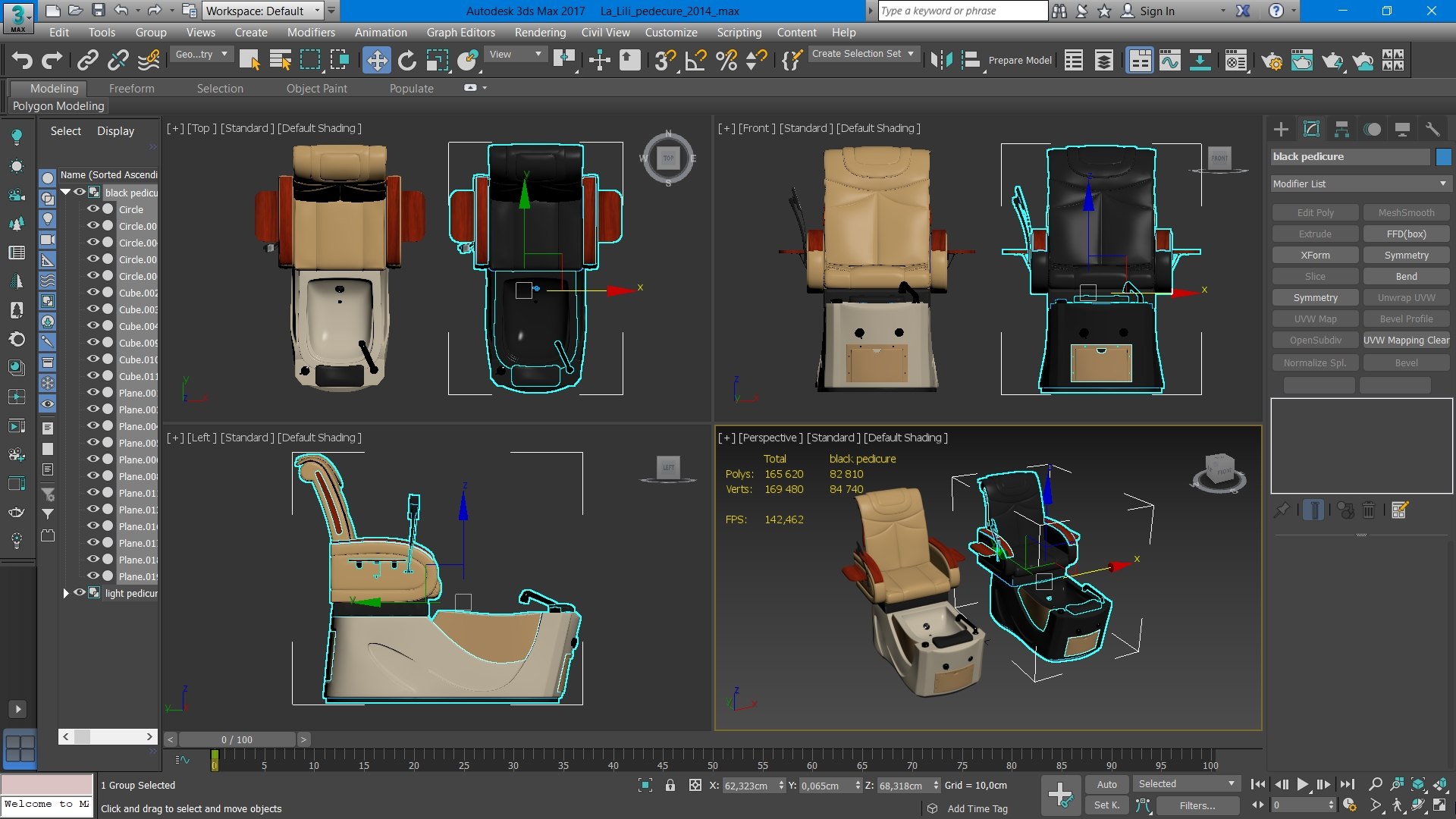Hide the Cube.002 object
Image resolution: width=1456 pixels, height=819 pixels.
(93, 293)
